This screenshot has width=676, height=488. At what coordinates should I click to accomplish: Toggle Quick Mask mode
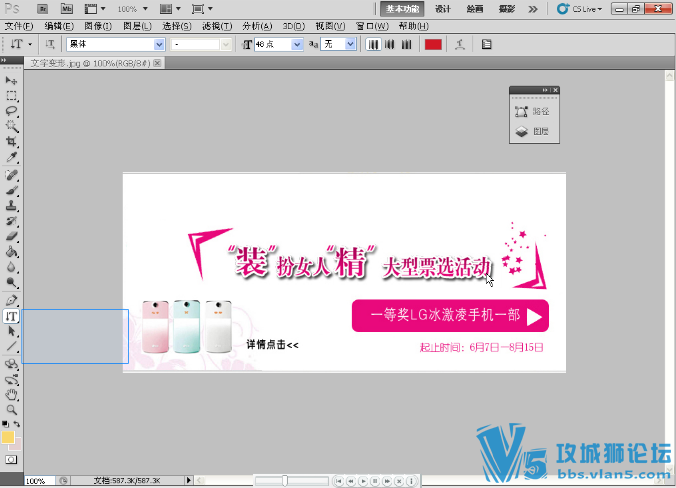click(x=11, y=460)
